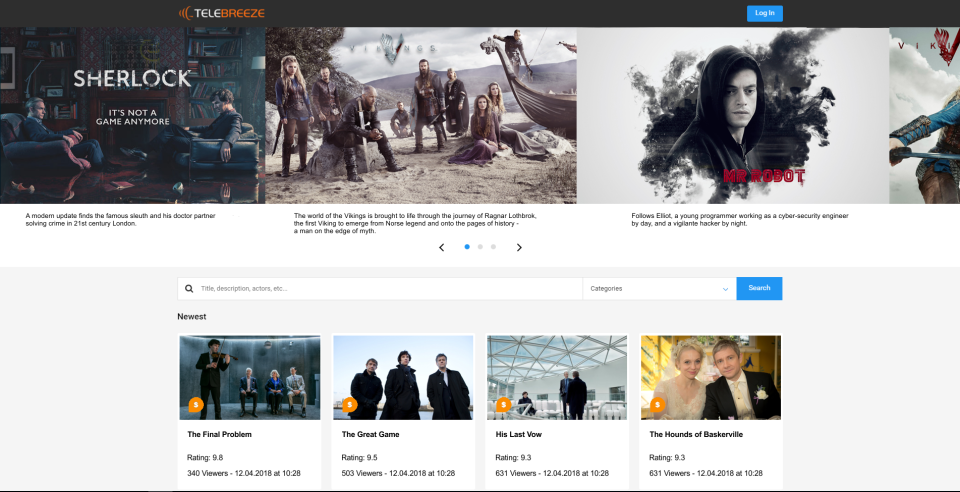Click the Log In button
Viewport: 960px width, 492px height.
(x=765, y=13)
